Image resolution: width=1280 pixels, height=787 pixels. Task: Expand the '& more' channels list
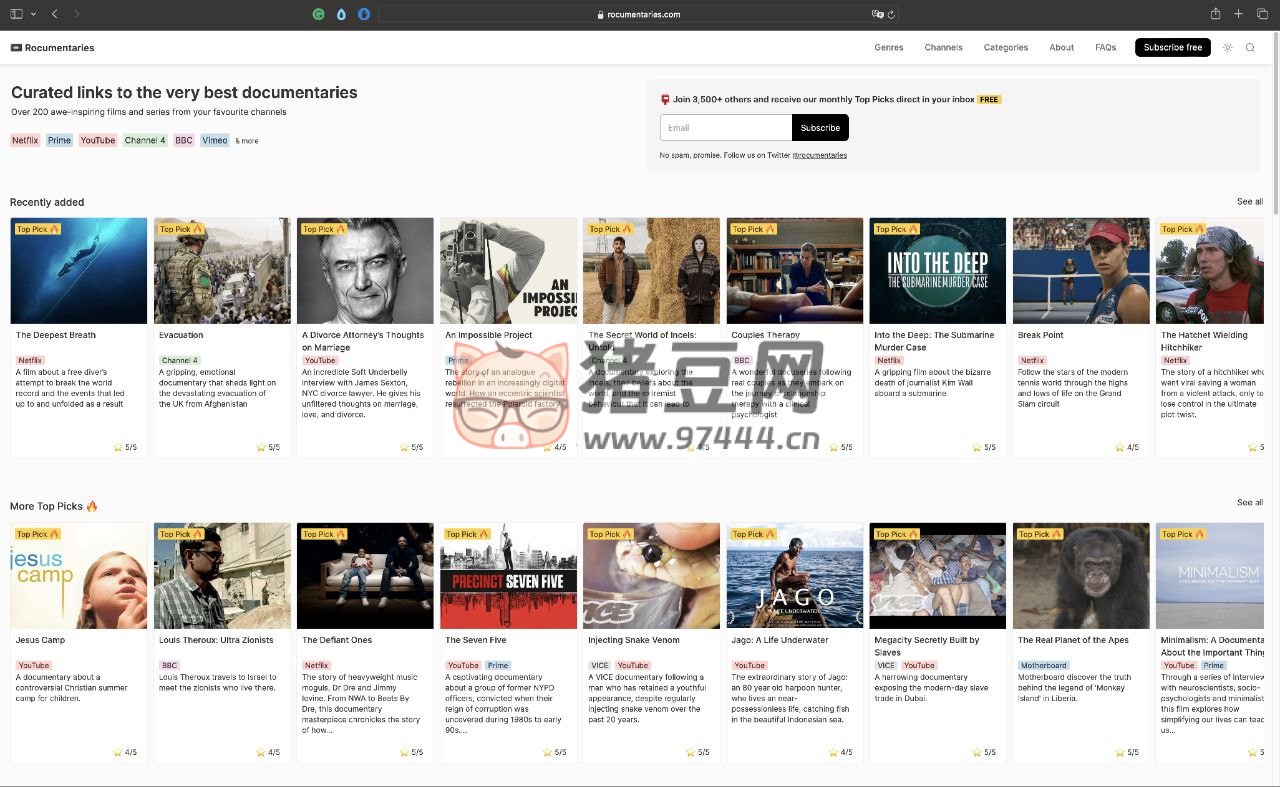click(246, 140)
